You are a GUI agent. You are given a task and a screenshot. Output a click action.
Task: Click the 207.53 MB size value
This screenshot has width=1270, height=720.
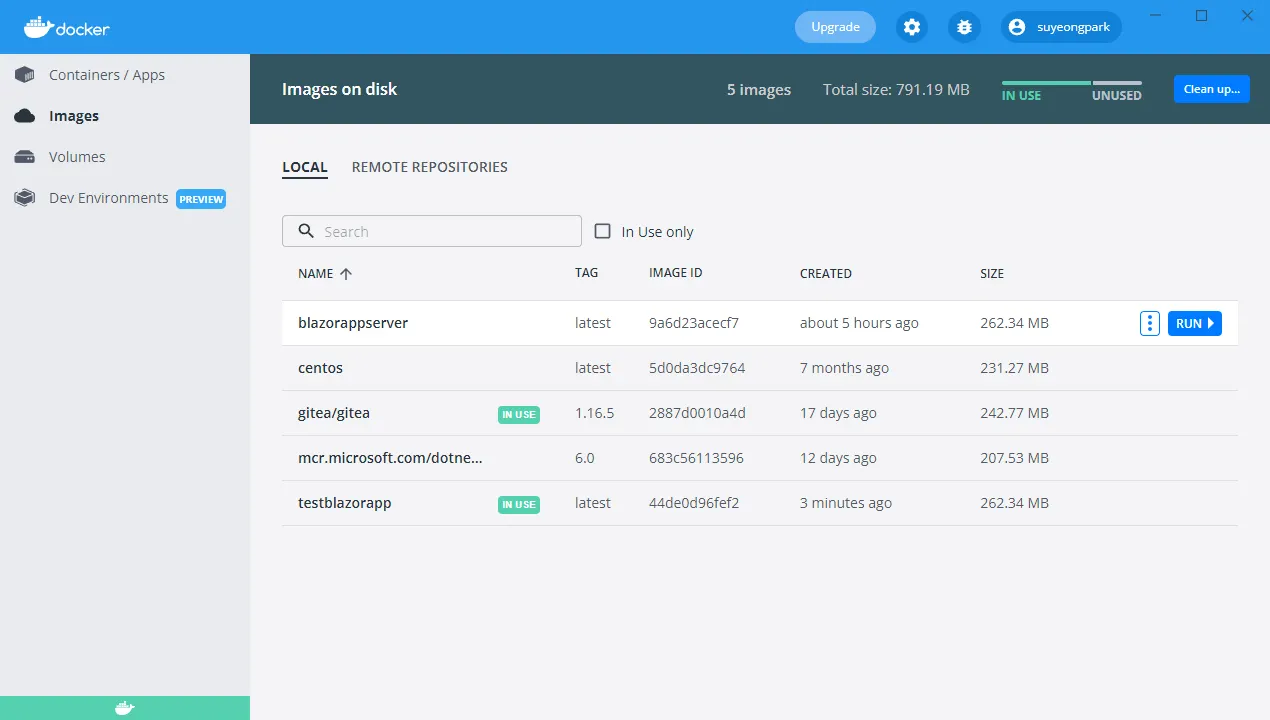click(1014, 458)
